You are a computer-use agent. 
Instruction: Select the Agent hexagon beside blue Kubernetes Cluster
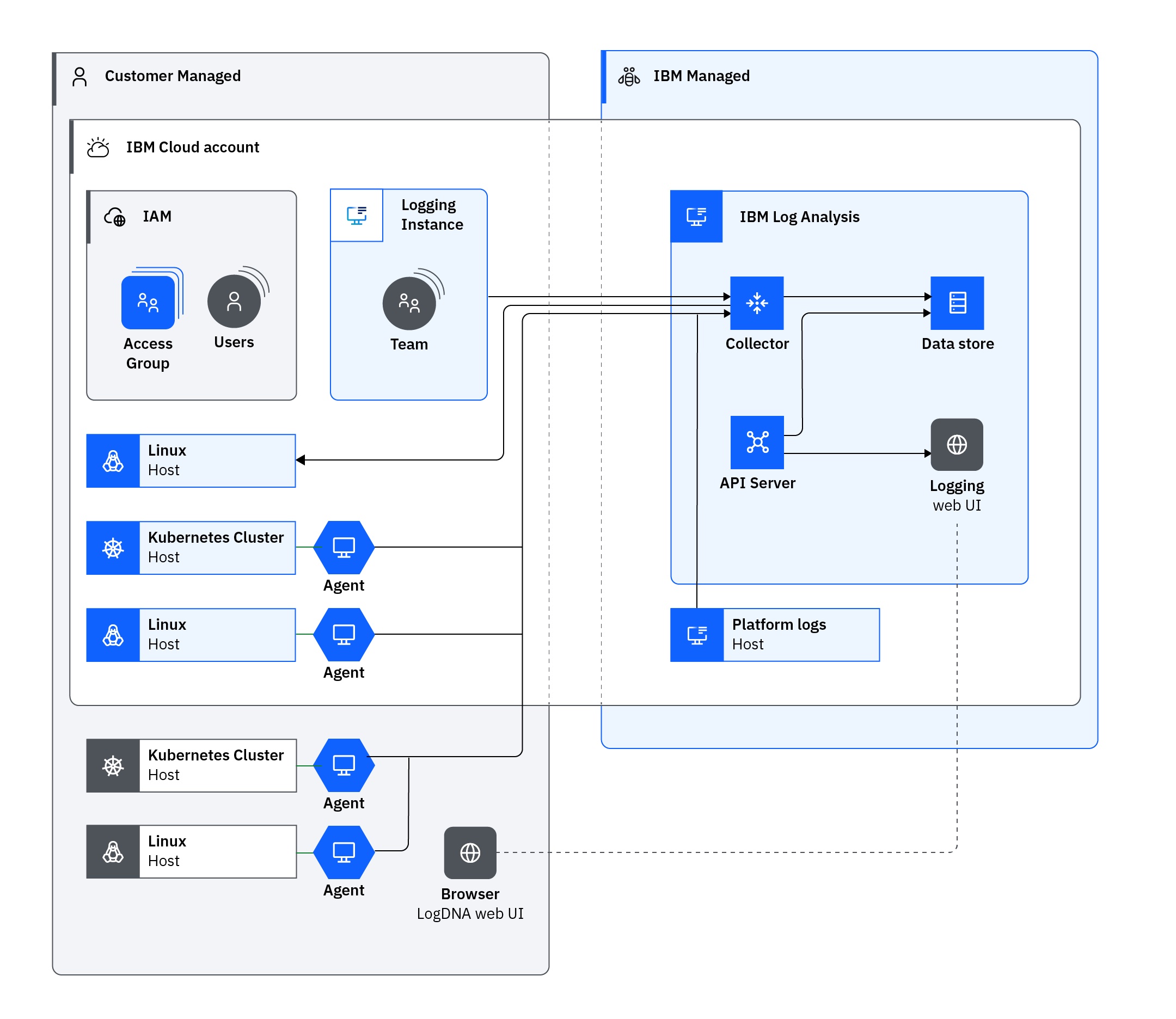[x=344, y=548]
